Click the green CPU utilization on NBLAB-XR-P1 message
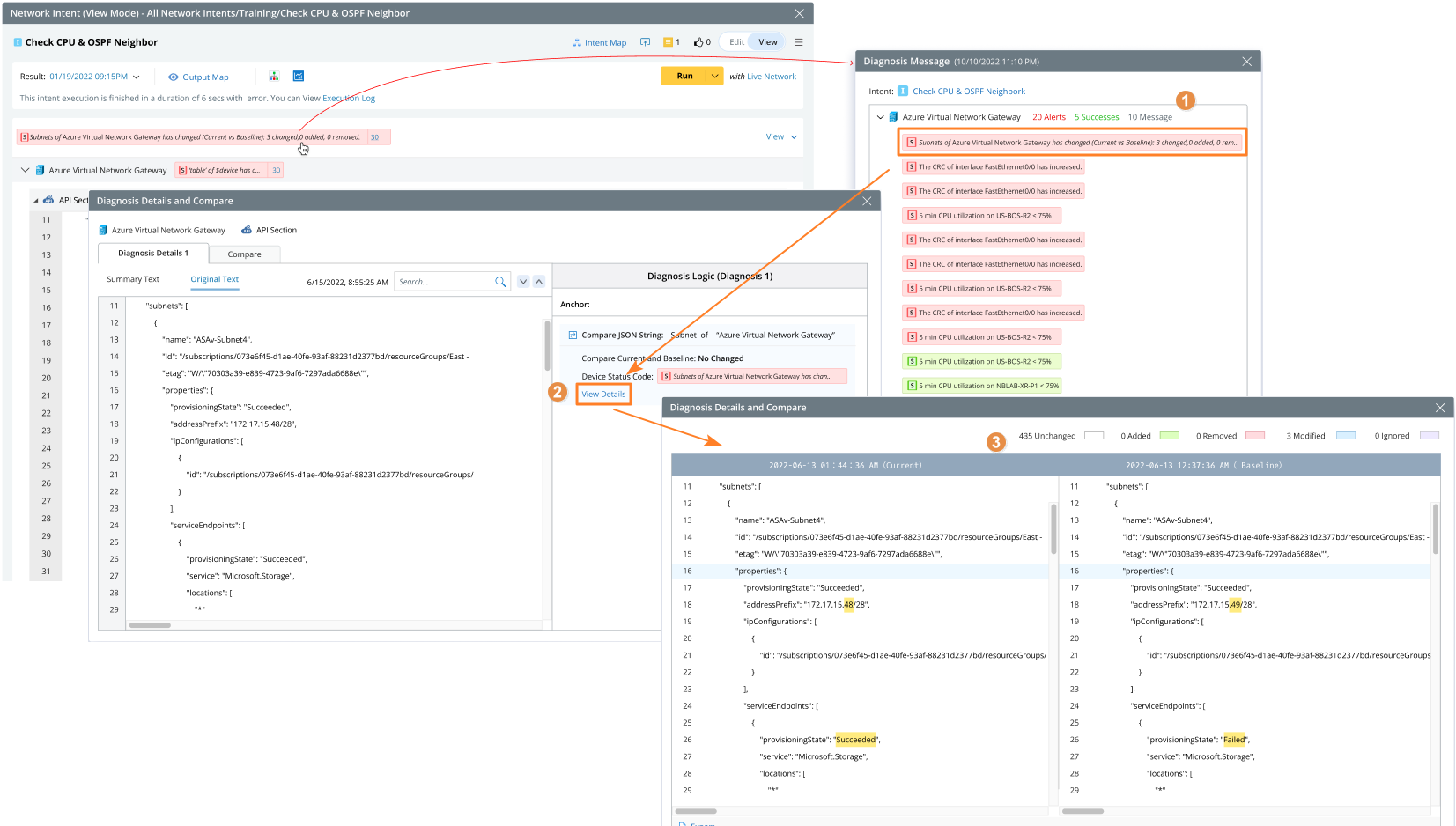Screen dimensions: 1456x826 (982, 386)
